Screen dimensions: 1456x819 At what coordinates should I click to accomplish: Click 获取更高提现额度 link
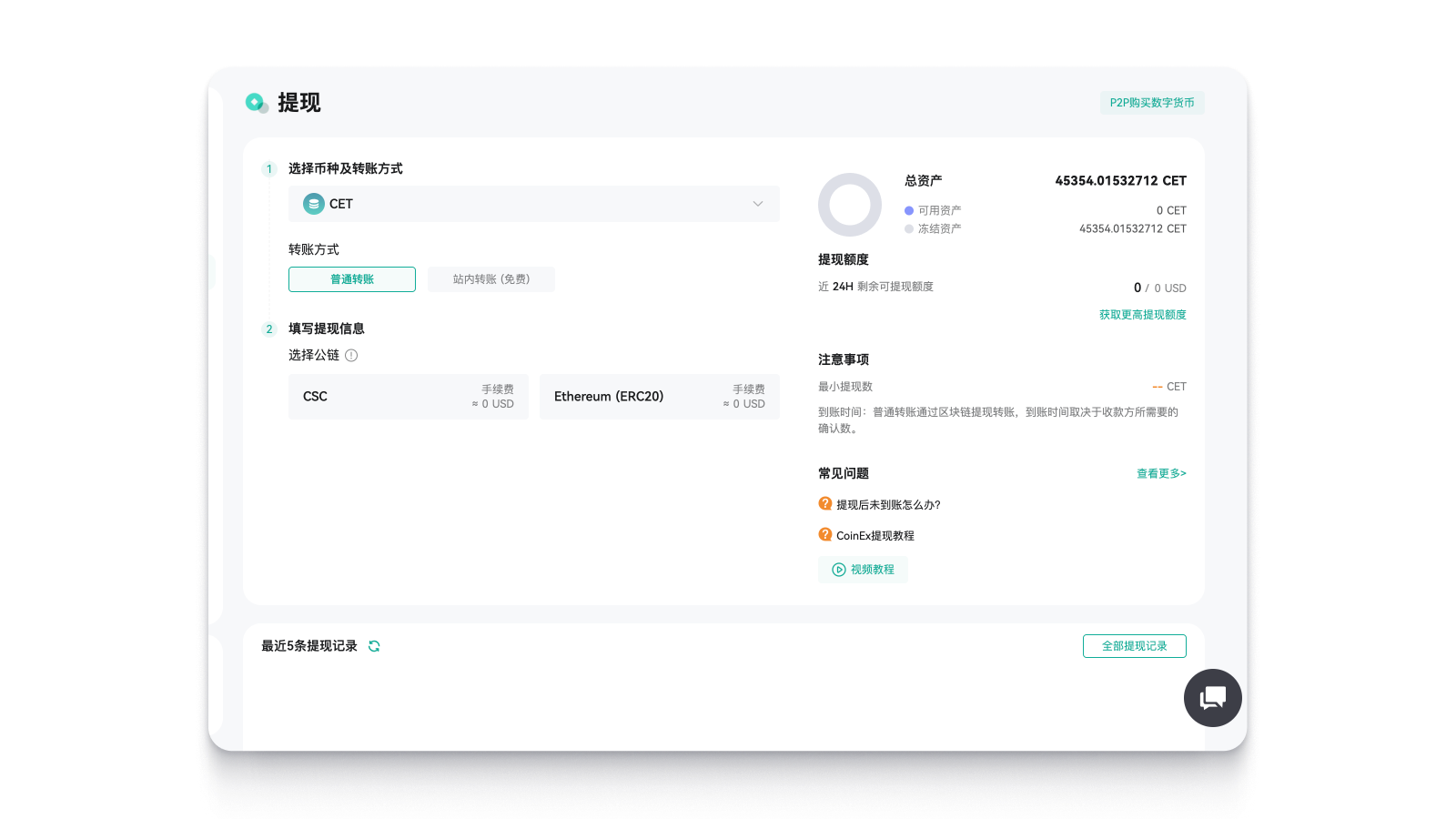coord(1142,315)
